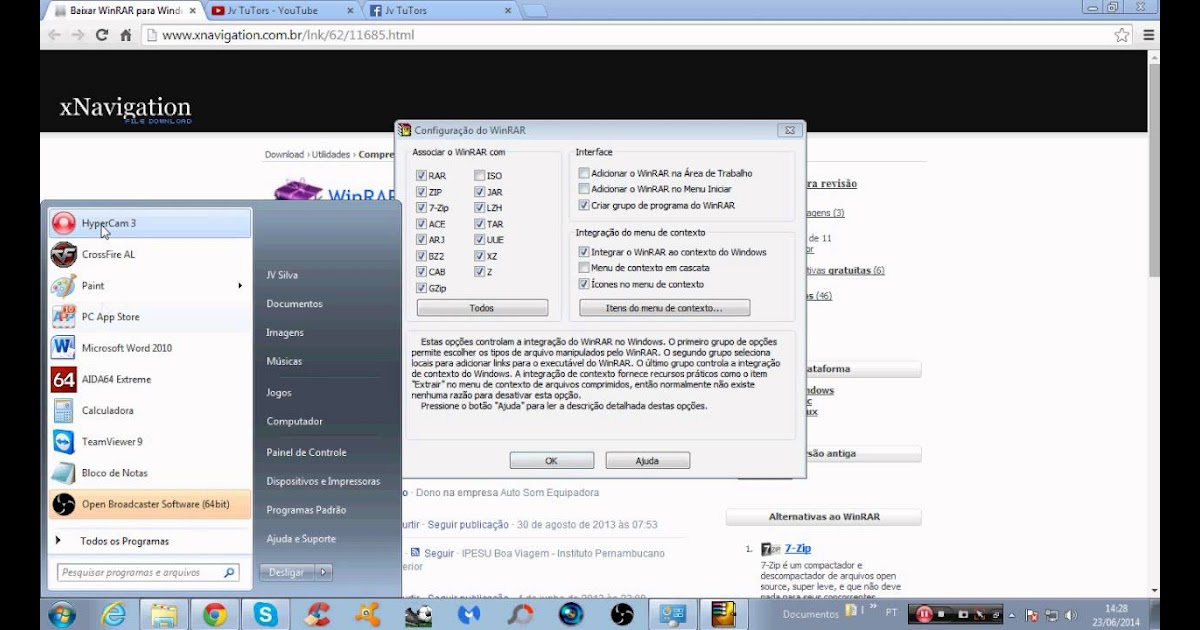Open shutdown options arrow beside Desligar
This screenshot has width=1200, height=630.
[323, 573]
